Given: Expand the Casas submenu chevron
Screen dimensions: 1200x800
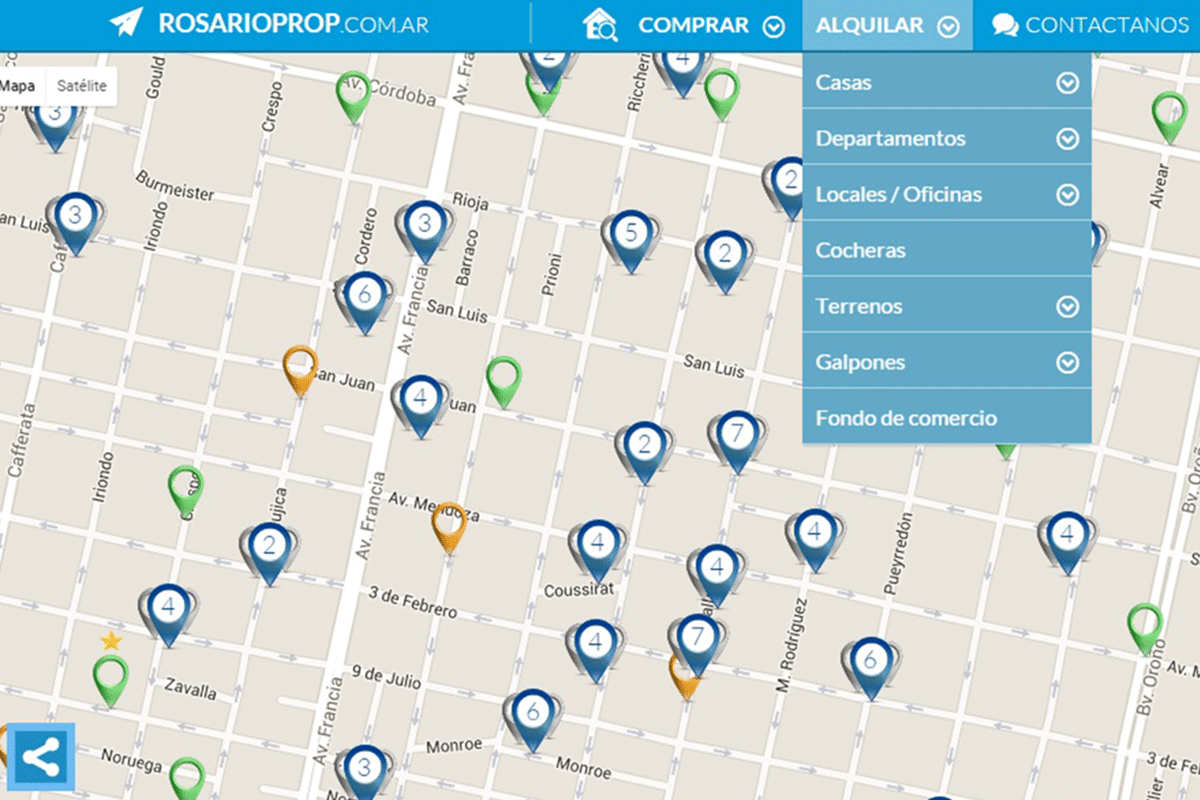Looking at the screenshot, I should click(1068, 83).
